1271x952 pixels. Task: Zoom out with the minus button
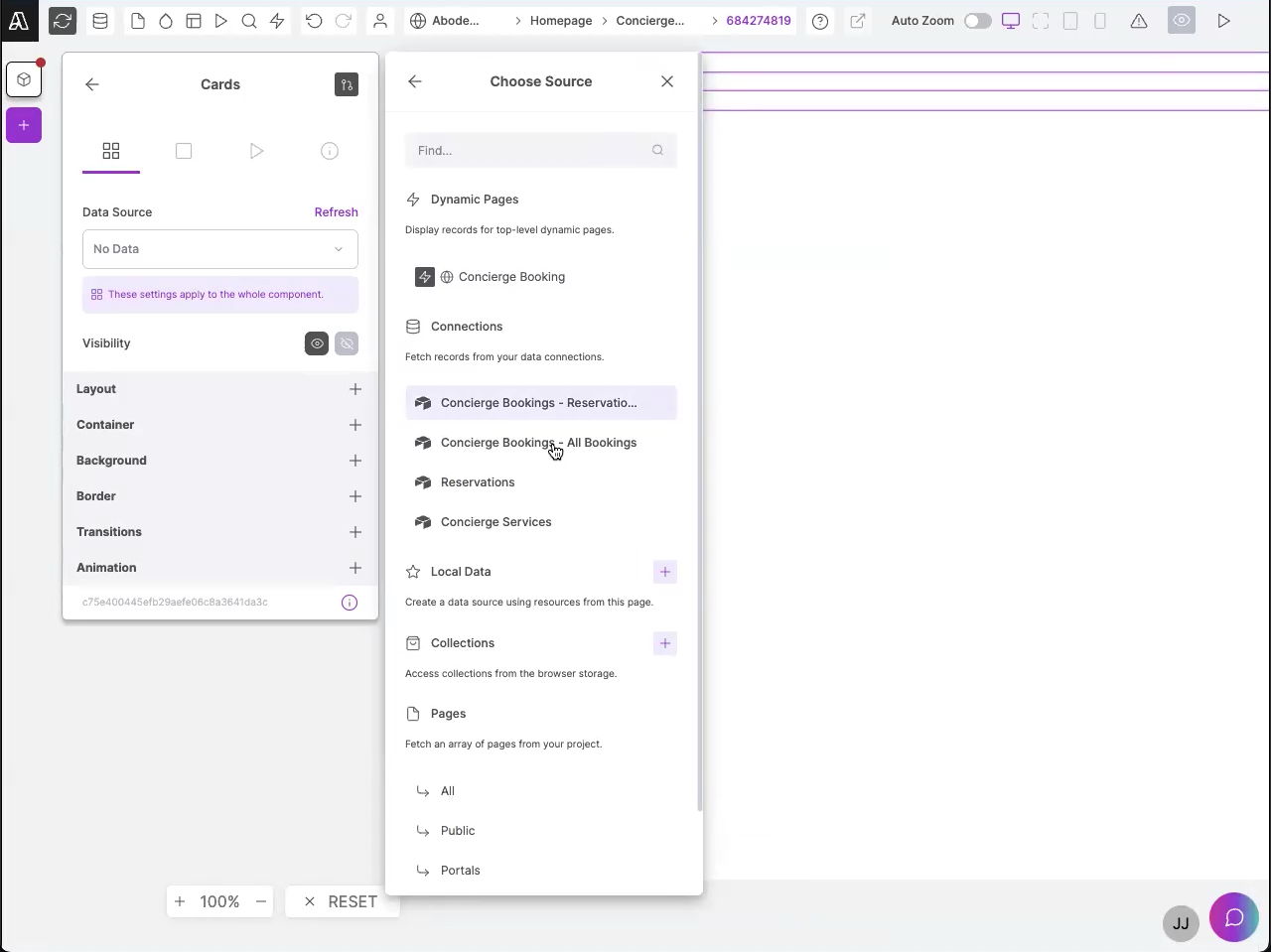click(261, 901)
